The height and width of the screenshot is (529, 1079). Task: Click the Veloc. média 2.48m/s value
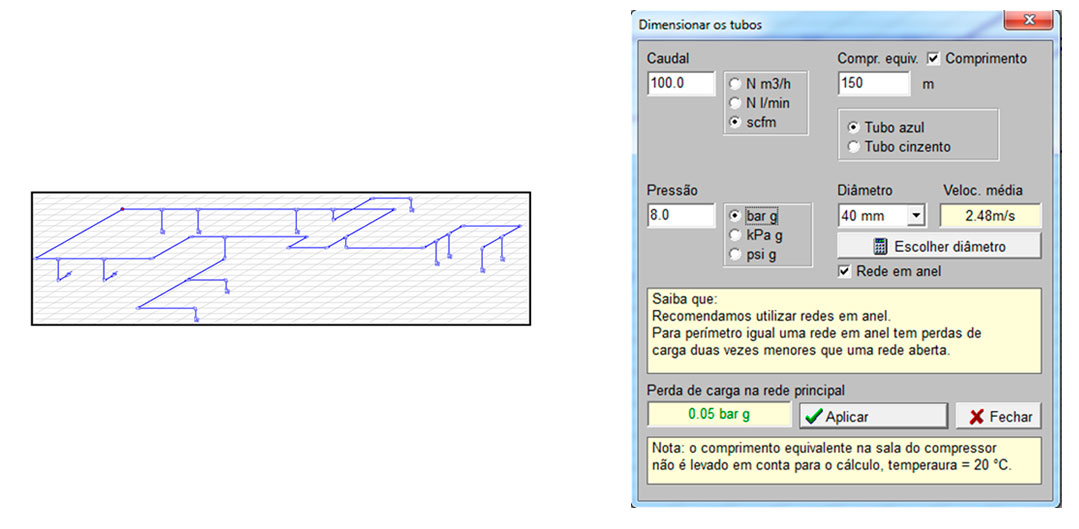pos(990,215)
